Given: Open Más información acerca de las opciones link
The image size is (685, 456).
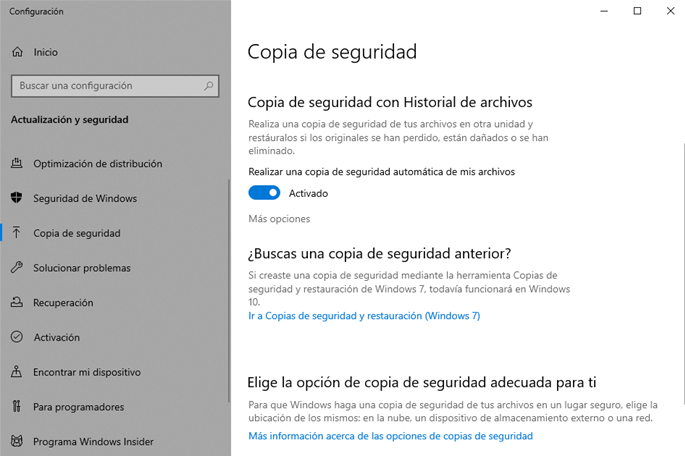Looking at the screenshot, I should click(390, 436).
